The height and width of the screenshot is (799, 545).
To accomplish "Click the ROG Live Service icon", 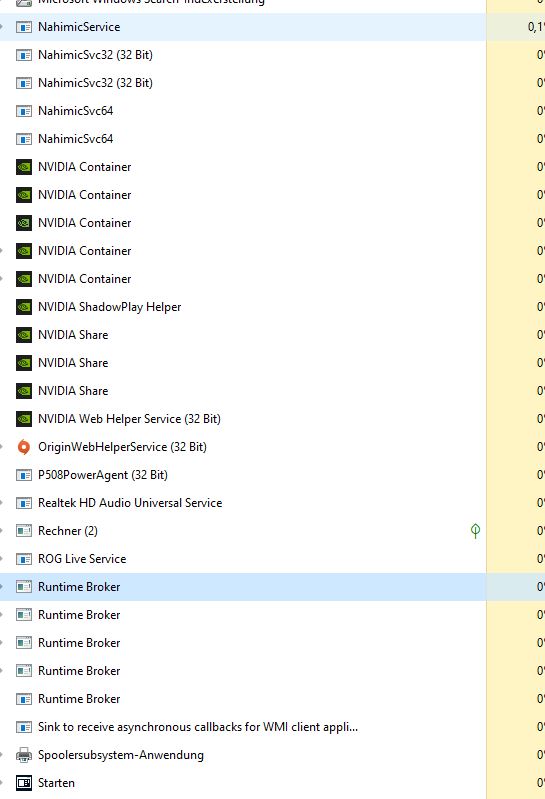I will pyautogui.click(x=23, y=559).
